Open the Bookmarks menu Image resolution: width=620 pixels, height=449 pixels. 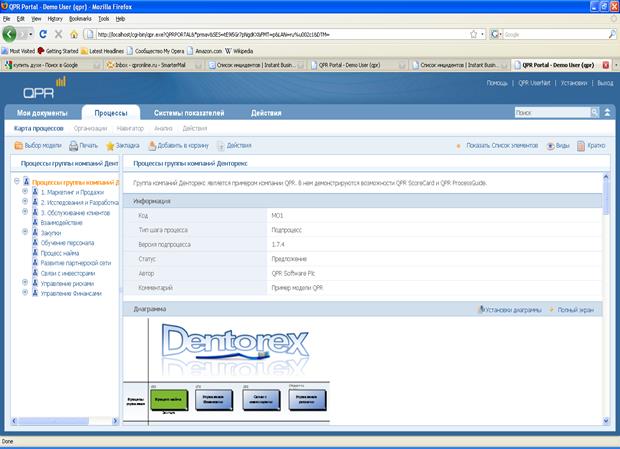[80, 19]
